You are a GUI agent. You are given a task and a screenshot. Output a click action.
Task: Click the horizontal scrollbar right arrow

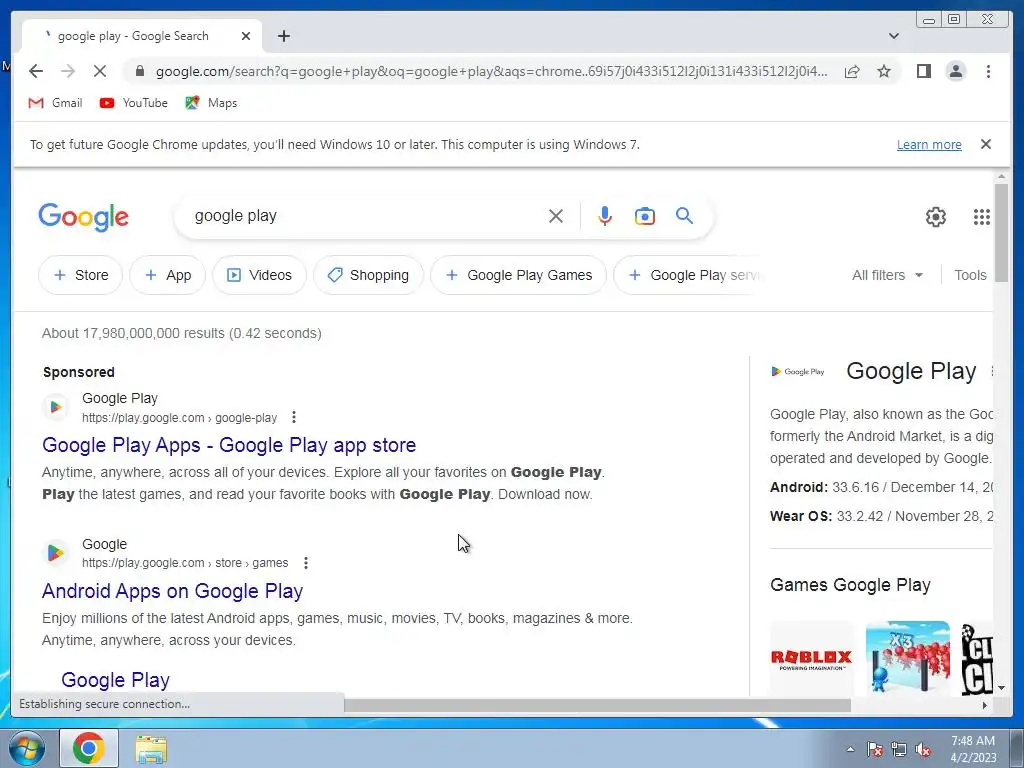(985, 705)
